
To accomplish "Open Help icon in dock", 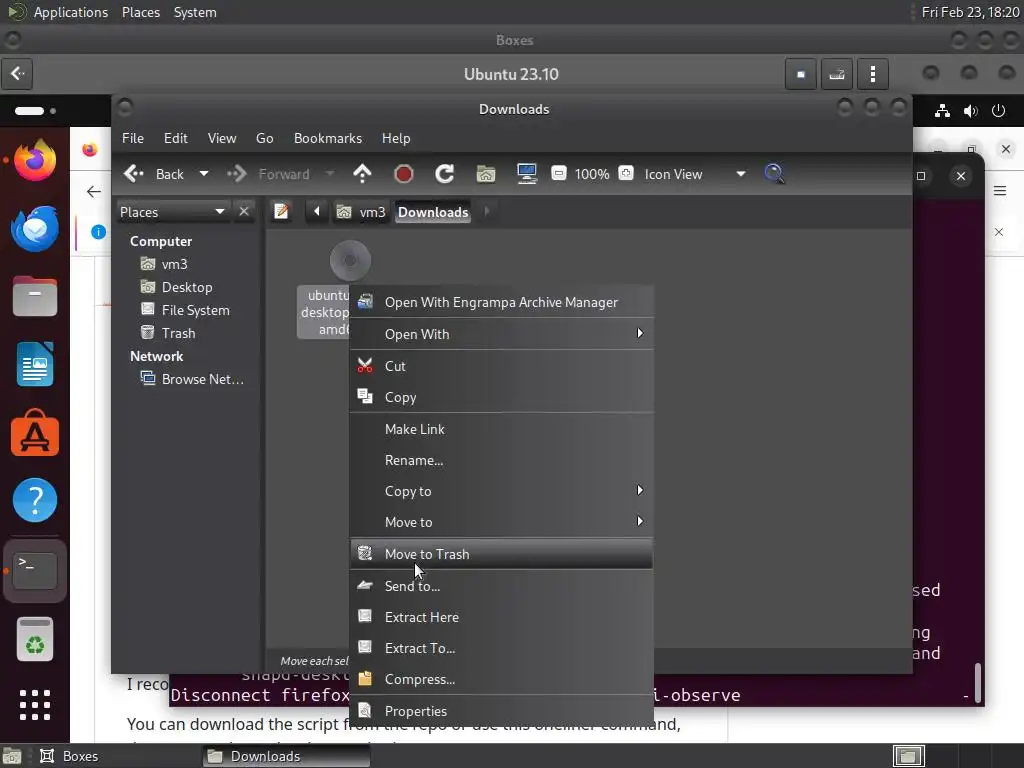I will click(35, 500).
